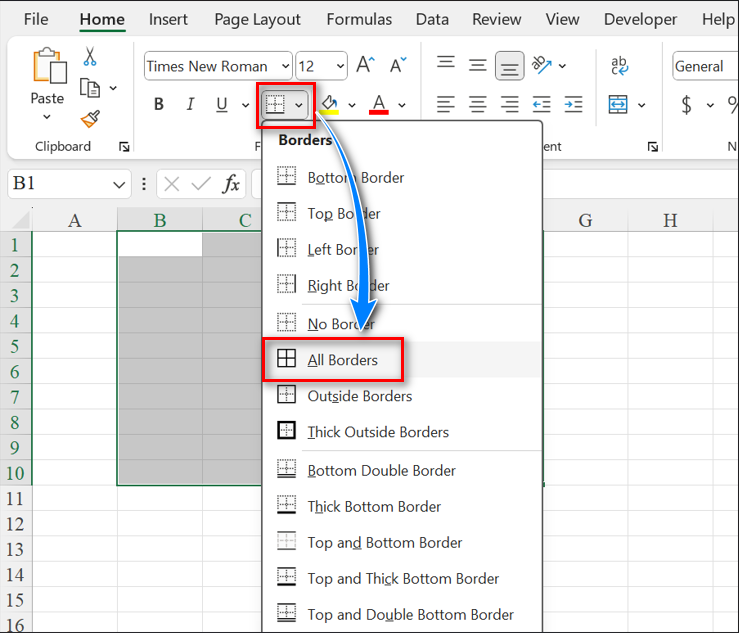Select All Borders from the menu

coord(342,360)
